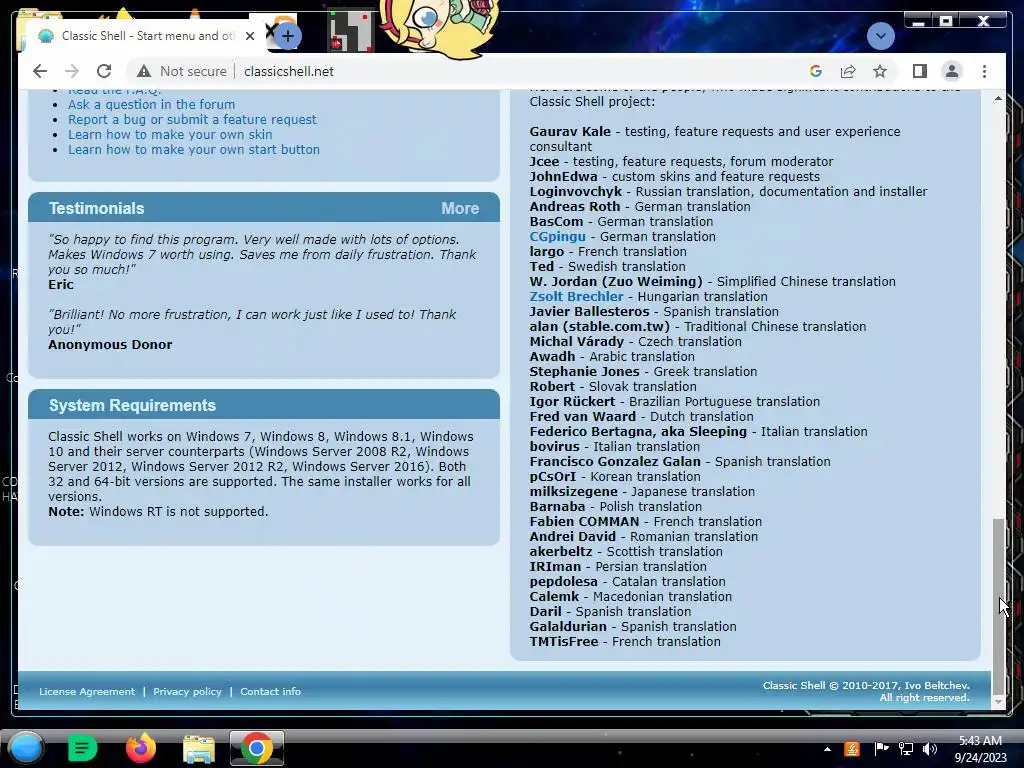1024x768 pixels.
Task: Click the page vertical scrollbar thumb
Action: coord(998,606)
